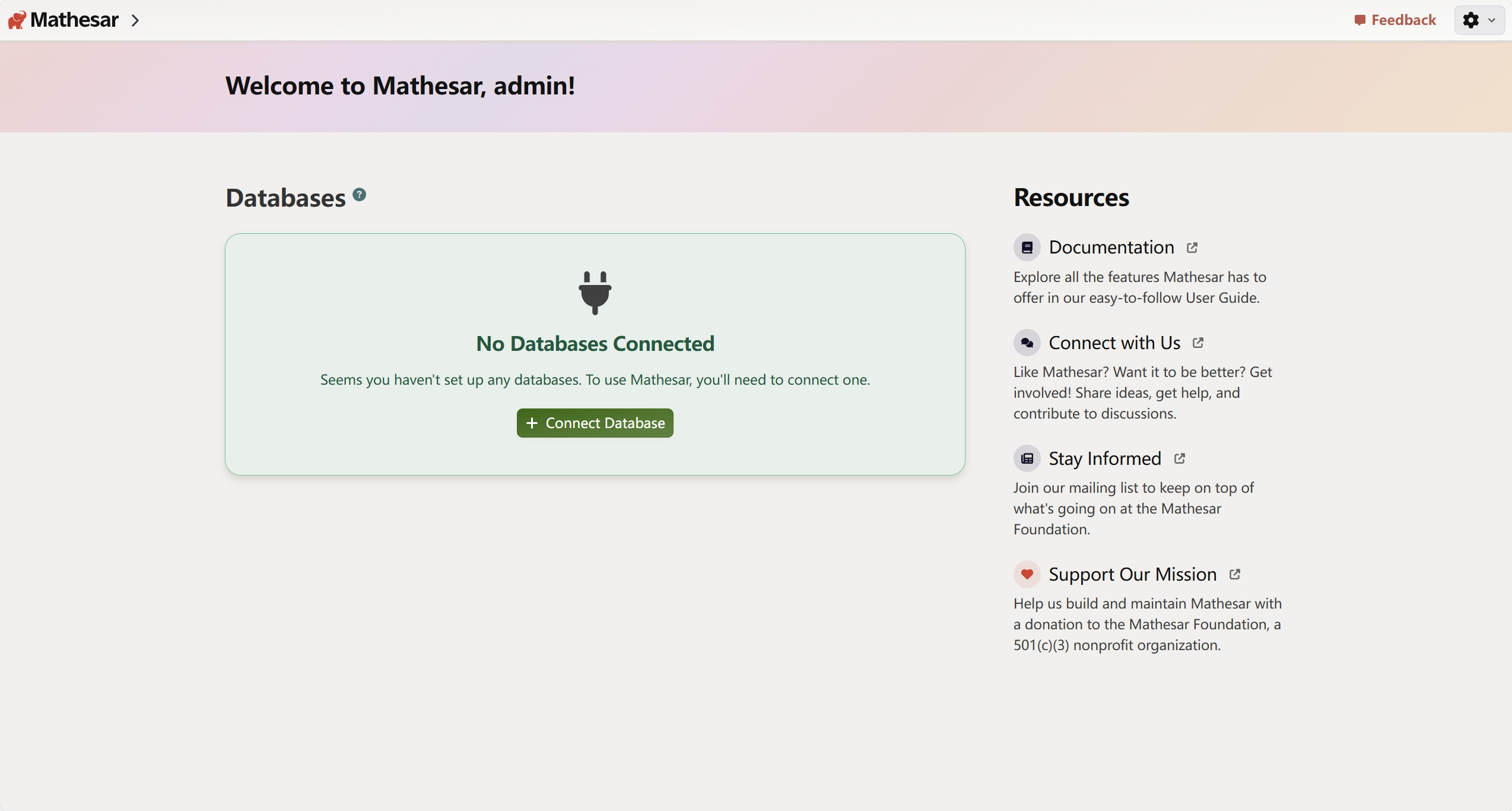The width and height of the screenshot is (1512, 811).
Task: Click the Databases help question-mark icon
Action: [359, 195]
